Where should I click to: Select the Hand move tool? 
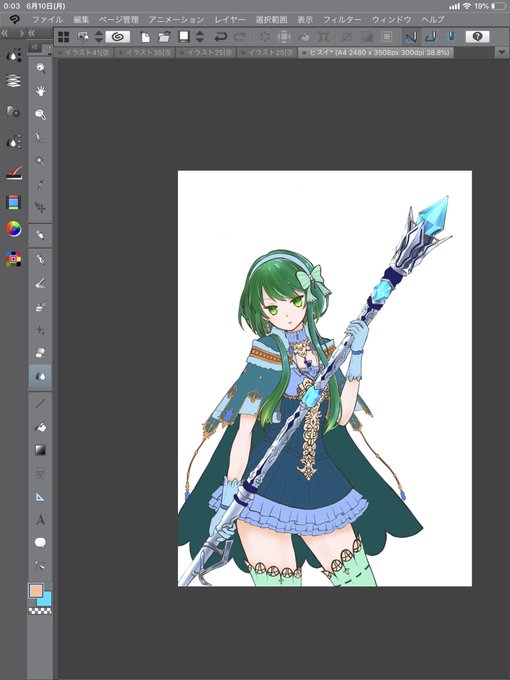coord(40,91)
